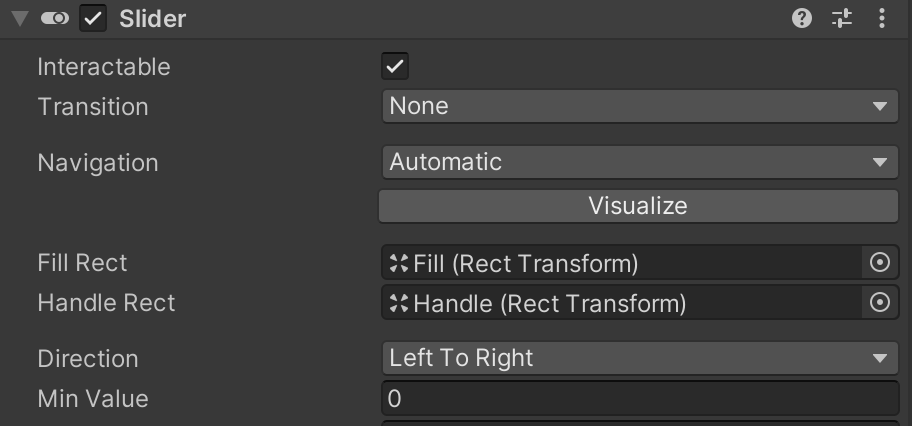Viewport: 912px width, 426px height.
Task: Collapse the Slider component foldout triangle
Action: (x=20, y=19)
